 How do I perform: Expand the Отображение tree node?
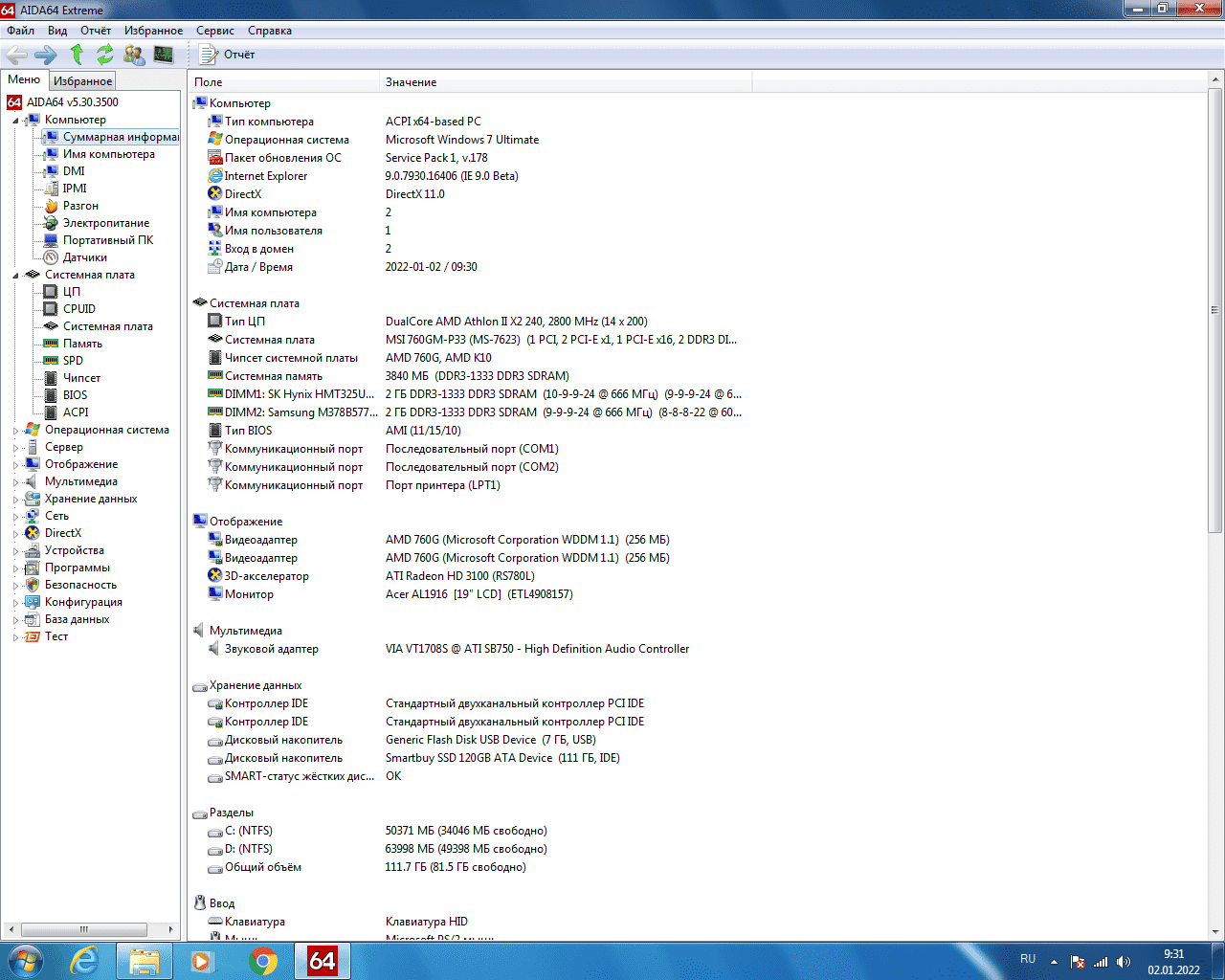pyautogui.click(x=15, y=465)
